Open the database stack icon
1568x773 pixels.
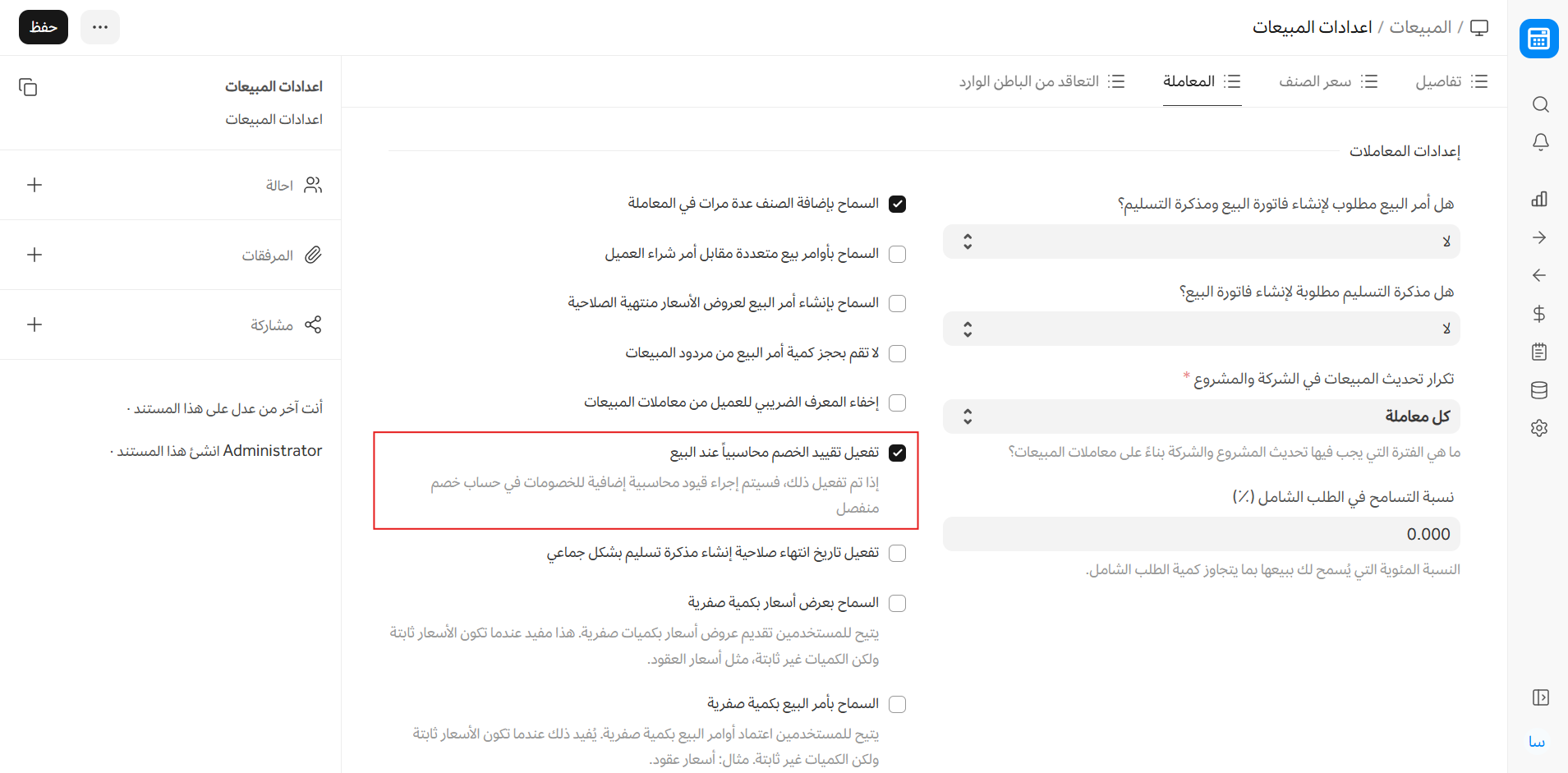1539,390
